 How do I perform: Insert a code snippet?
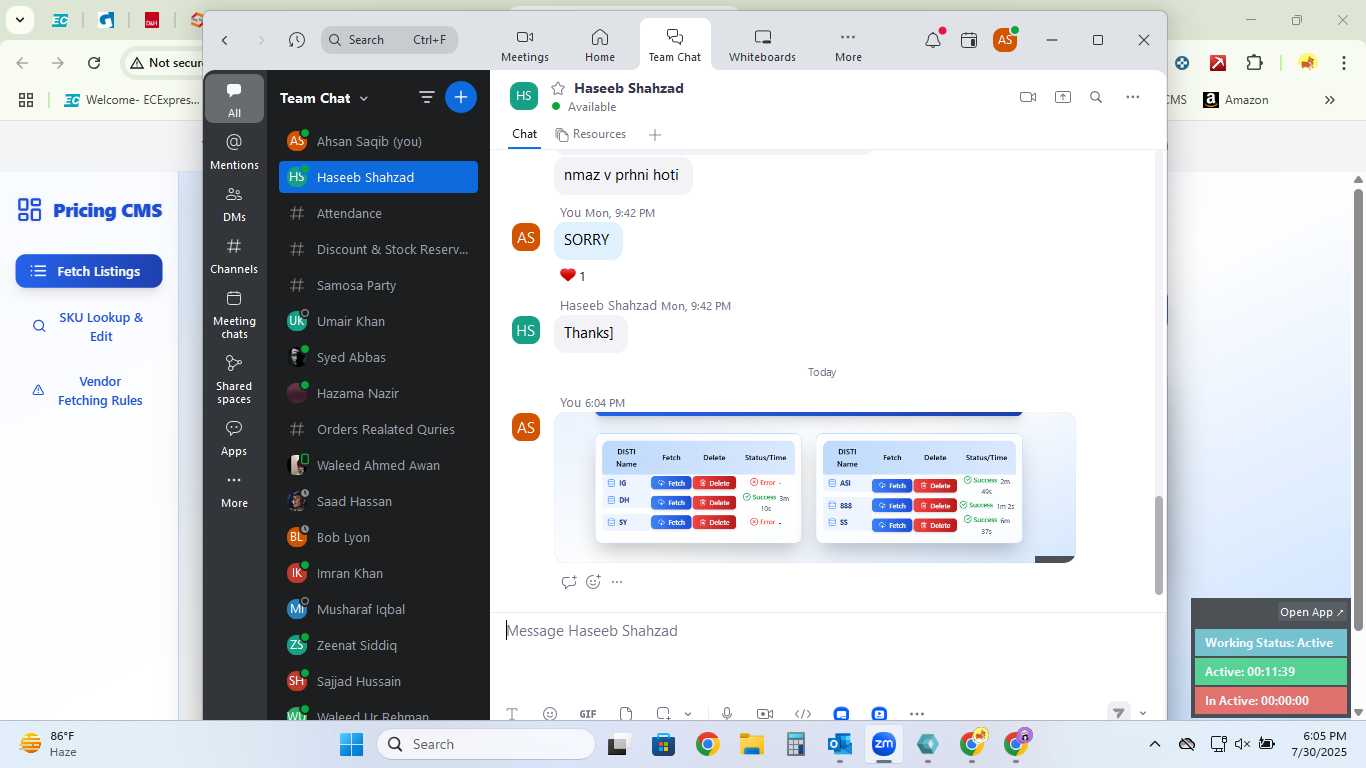click(x=802, y=714)
